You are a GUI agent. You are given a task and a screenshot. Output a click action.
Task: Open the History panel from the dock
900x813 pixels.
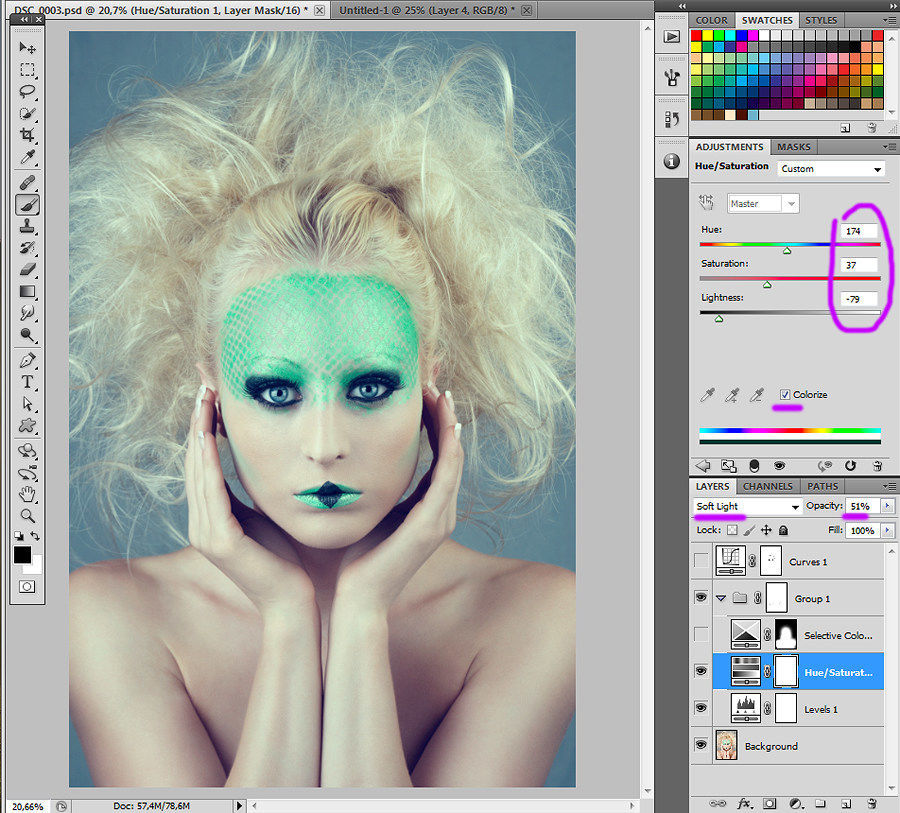click(x=672, y=119)
